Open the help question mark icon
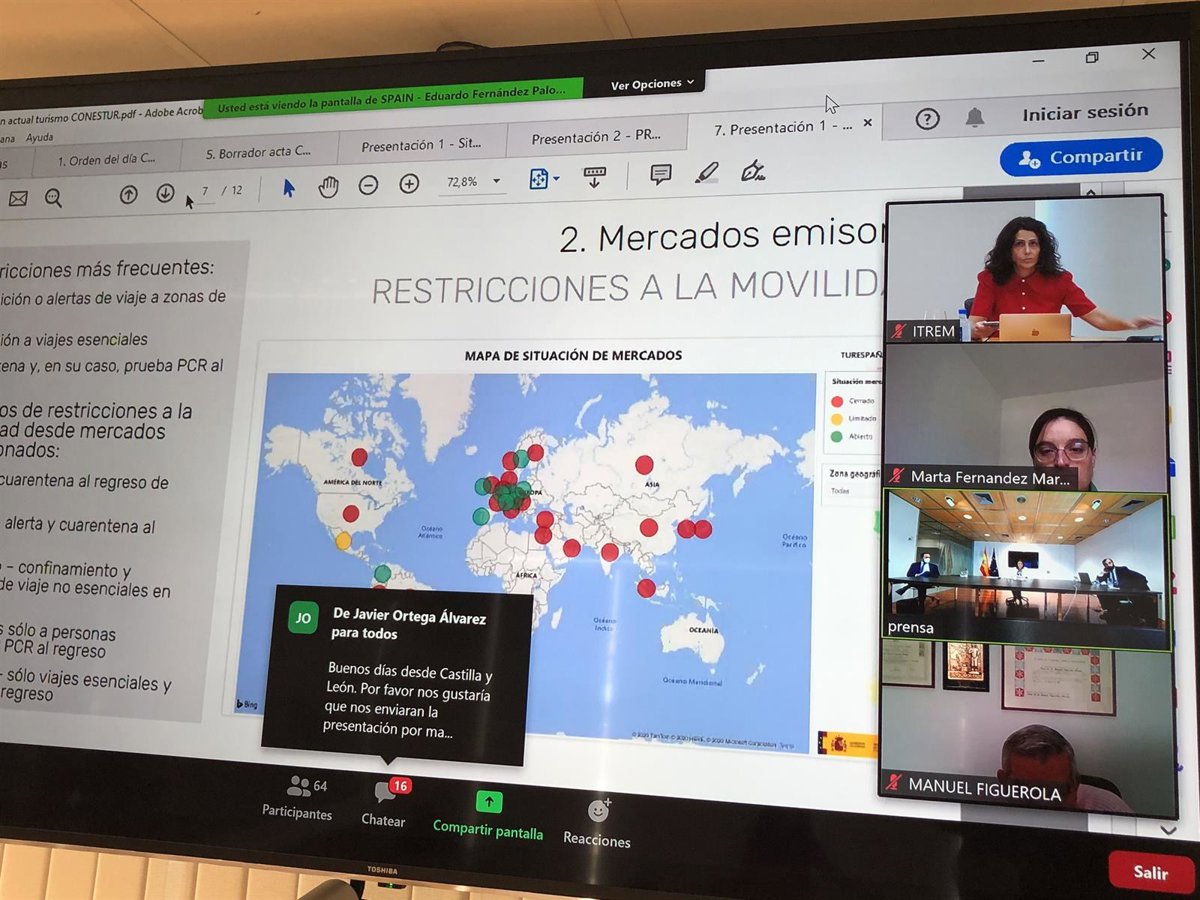The width and height of the screenshot is (1200, 900). coord(927,119)
